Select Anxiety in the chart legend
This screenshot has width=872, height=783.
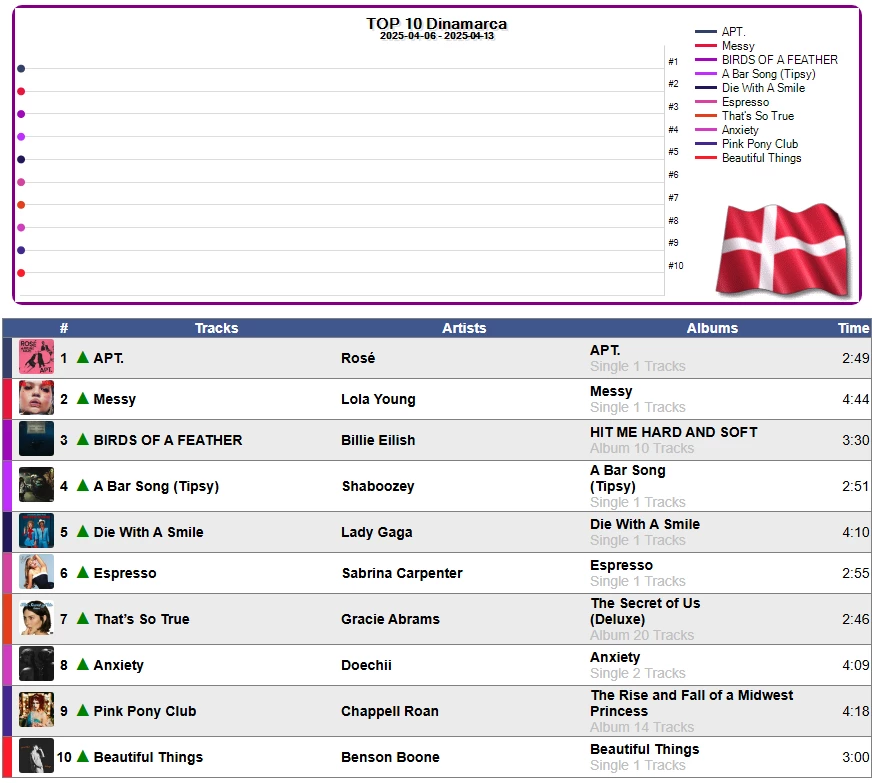(740, 130)
